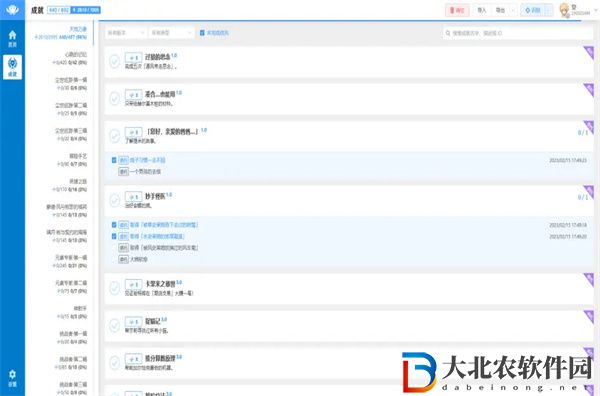Select the 挑战者·第一辑 category
This screenshot has width=600, height=396.
tap(60, 337)
